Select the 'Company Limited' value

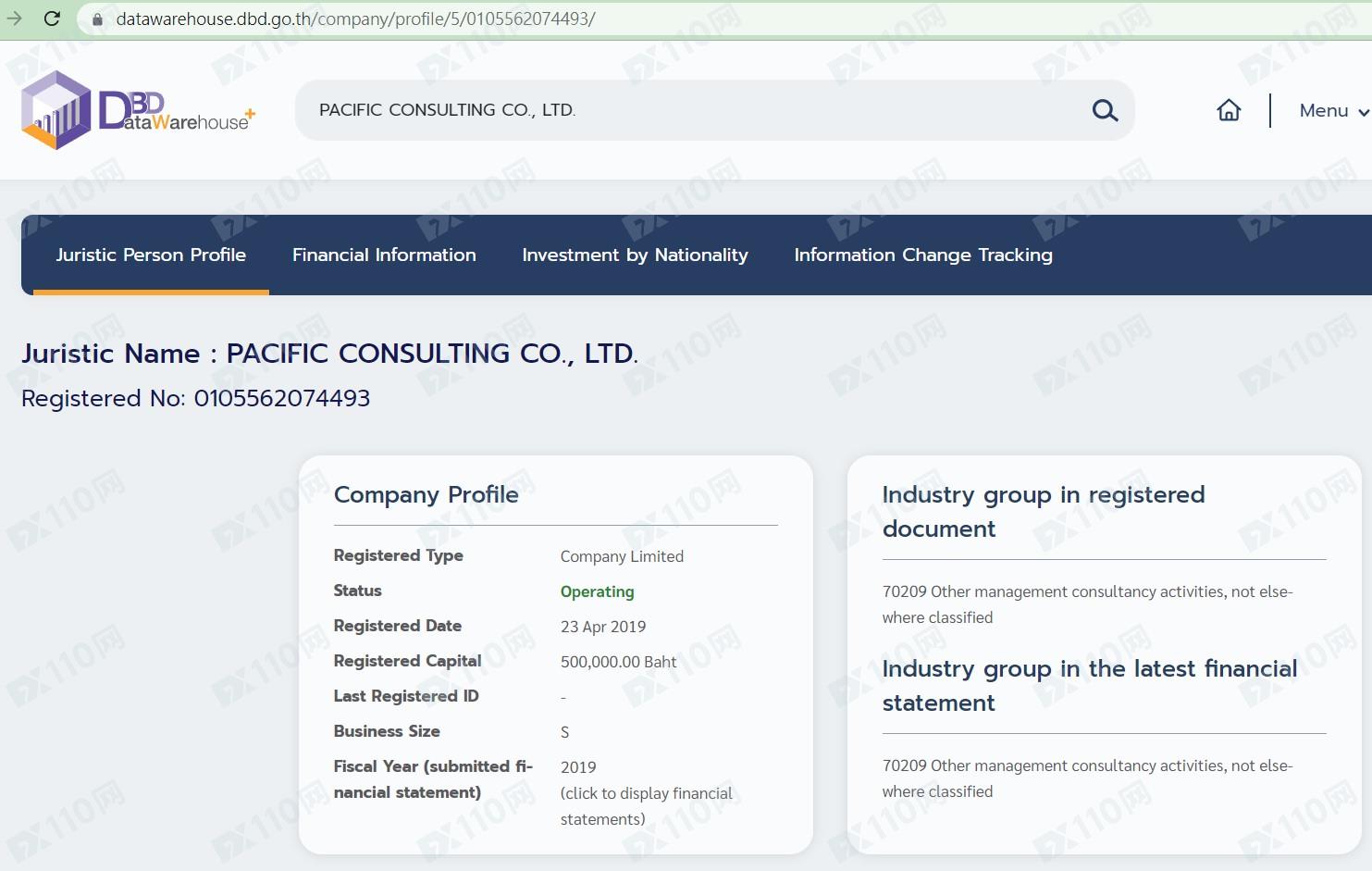coord(622,556)
